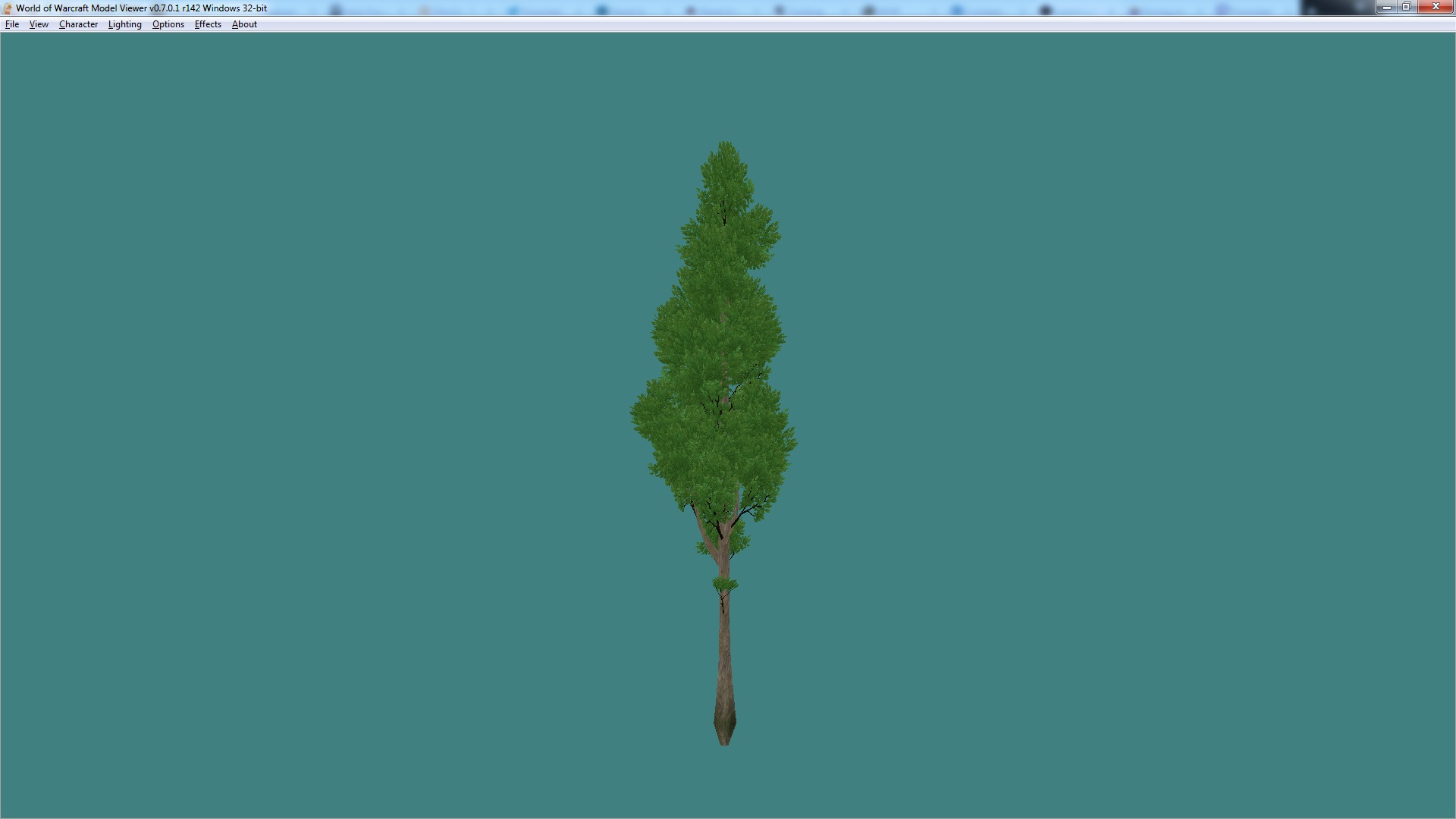The image size is (1456, 819).
Task: Click empty teal background right of tree
Action: (1137, 417)
